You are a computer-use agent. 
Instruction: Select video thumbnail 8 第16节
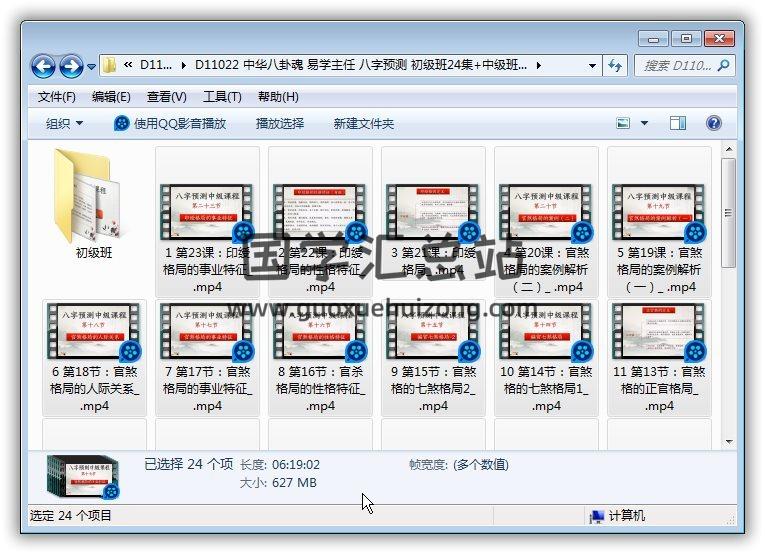[x=321, y=332]
